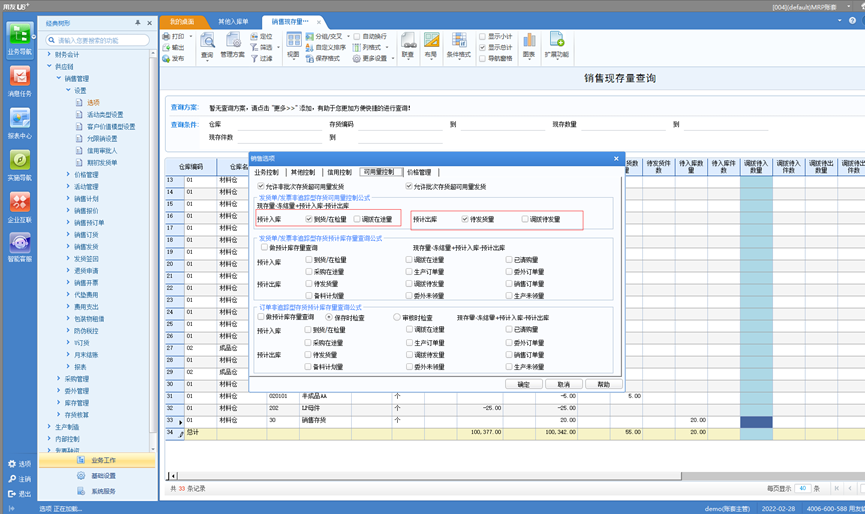Open the 布局 layout tool
This screenshot has width=865, height=514.
point(431,46)
